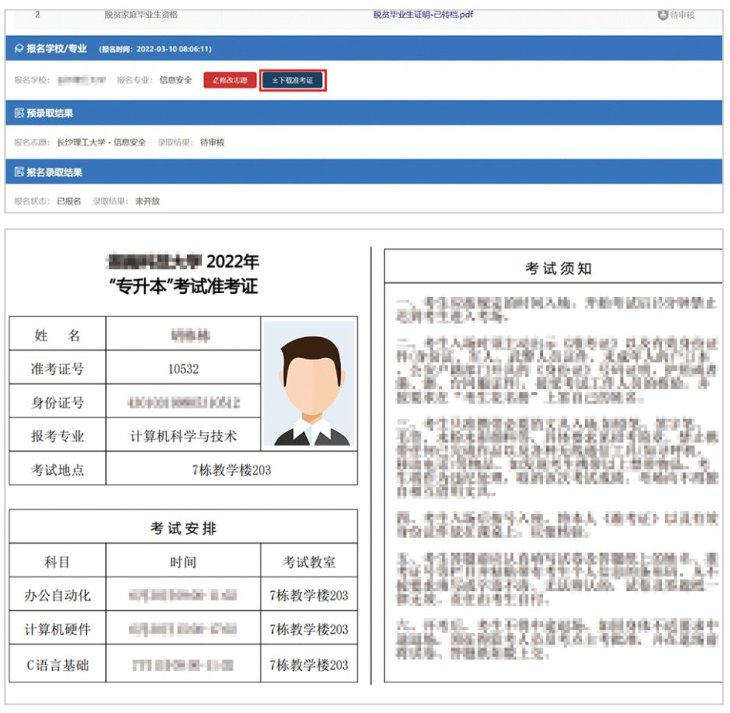Select the 计算机硬件 subject row
730x713 pixels.
pos(58,629)
